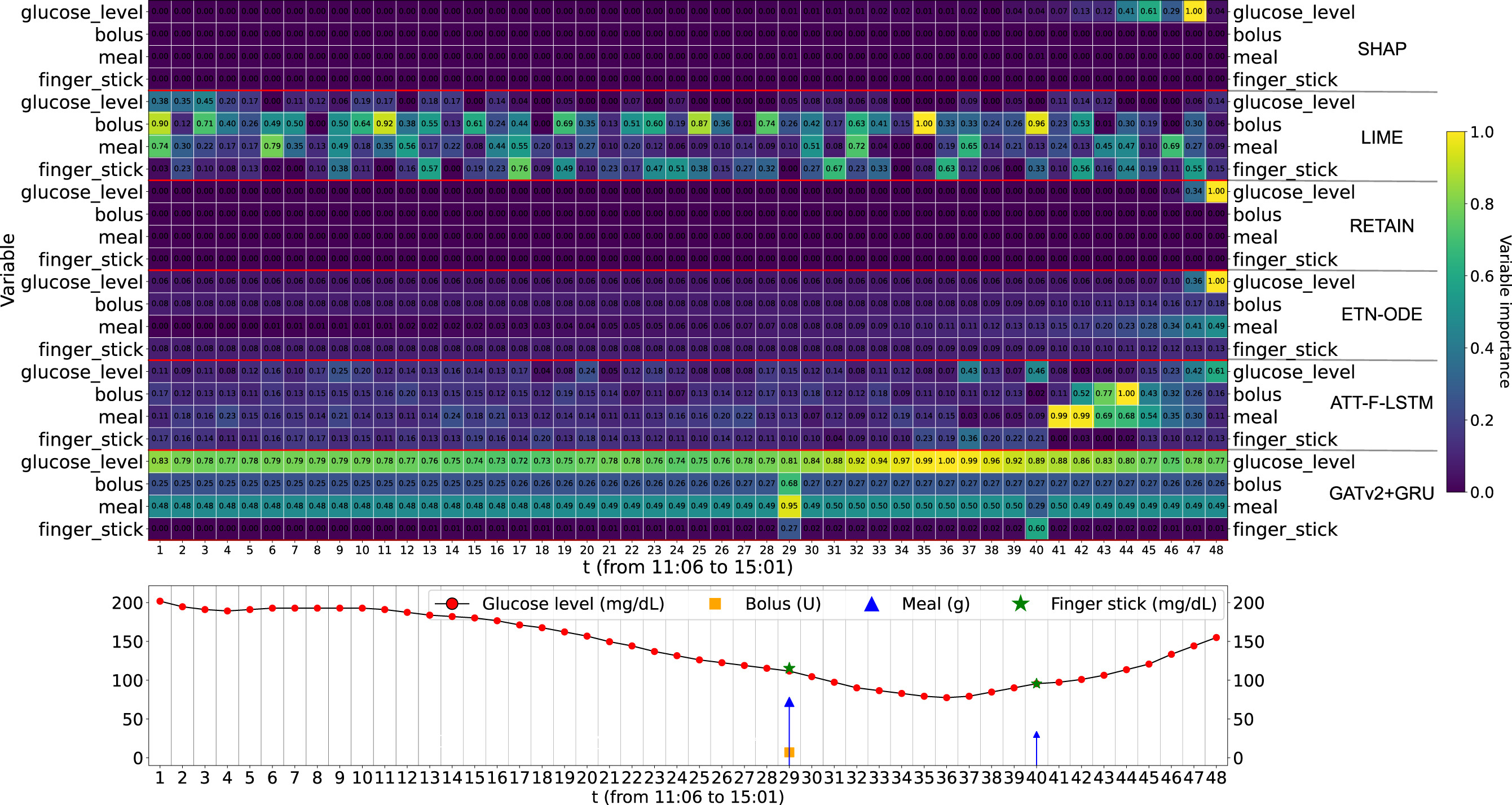Image resolution: width=1512 pixels, height=805 pixels.
Task: Click the GATv2+GRU method label
Action: click(x=1381, y=493)
